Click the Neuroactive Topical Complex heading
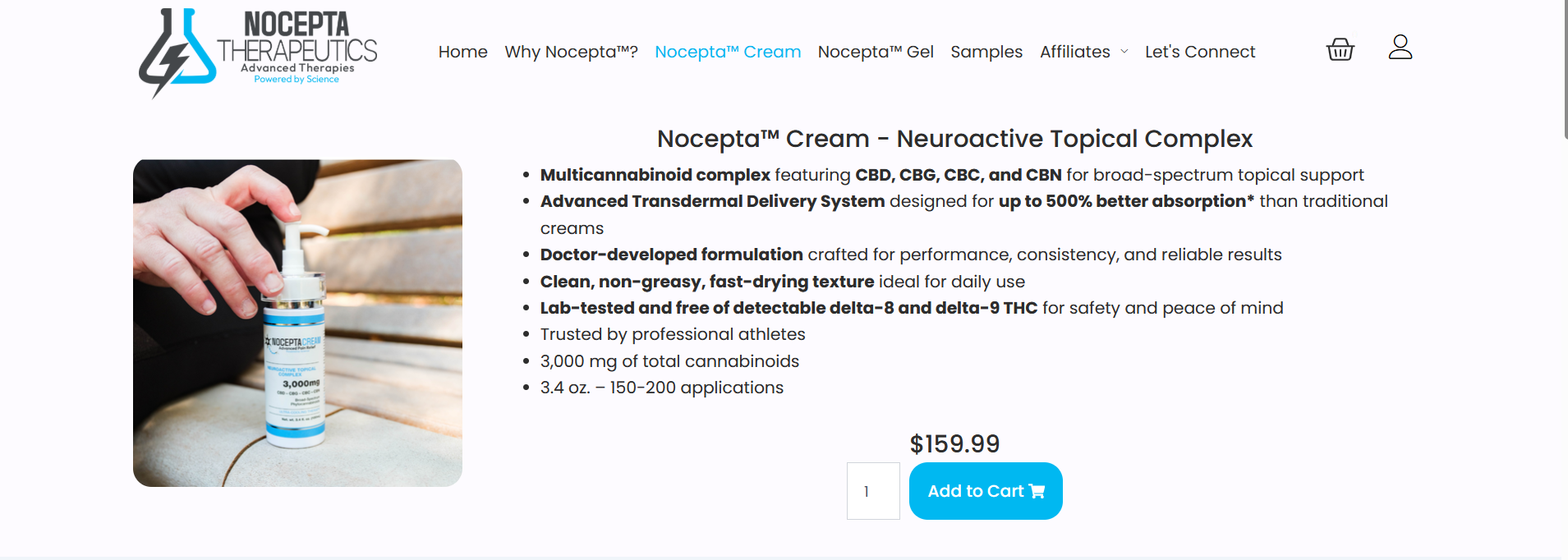1568x560 pixels. pos(954,139)
